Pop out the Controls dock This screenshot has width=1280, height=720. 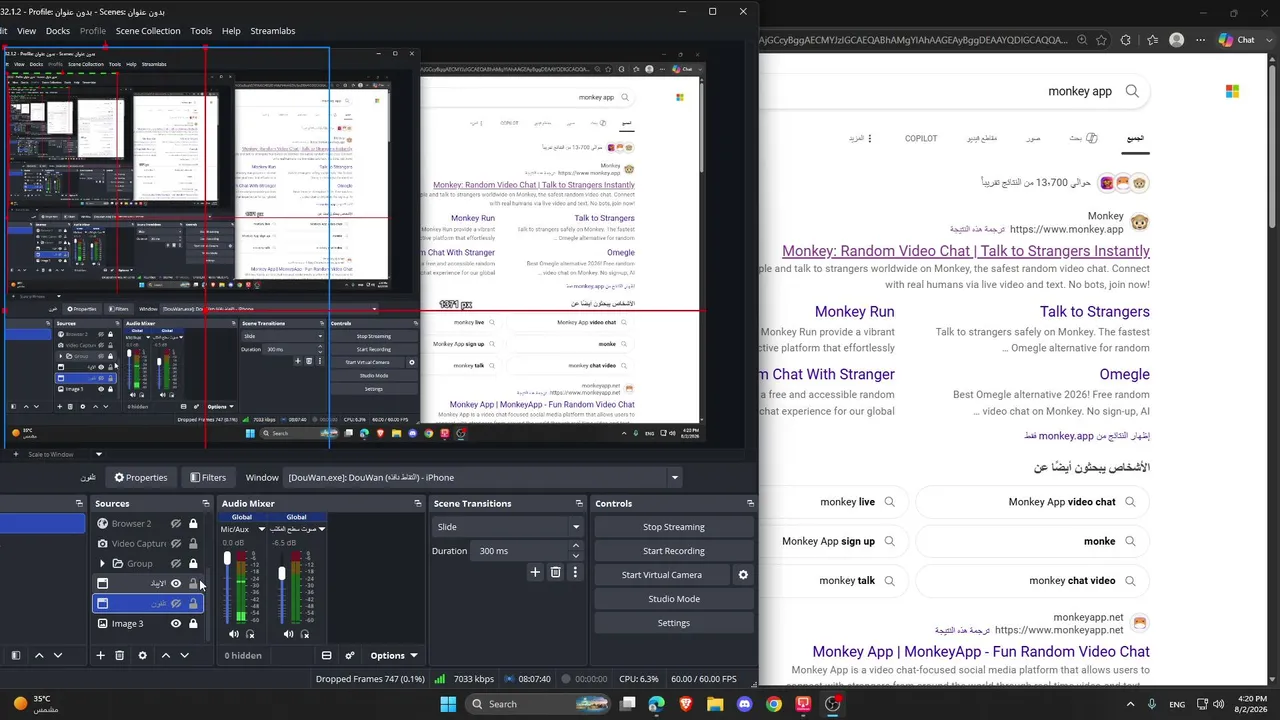click(x=750, y=503)
